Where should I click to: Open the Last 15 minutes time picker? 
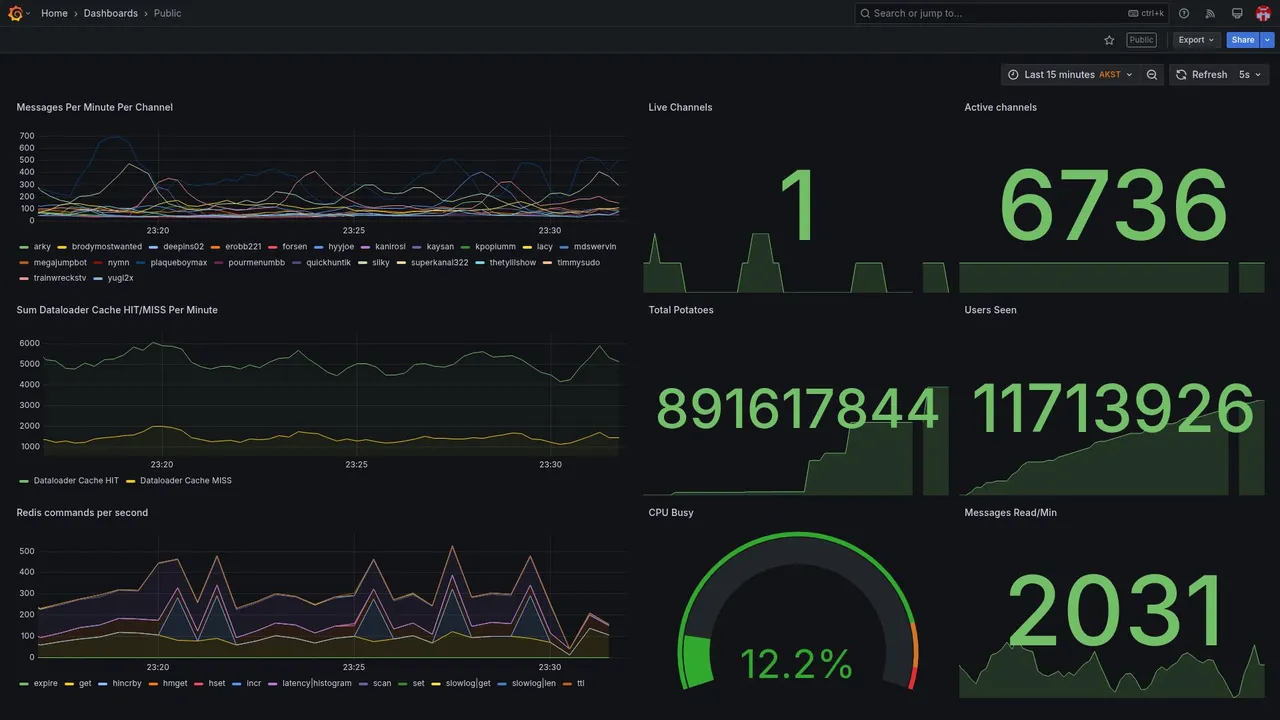tap(1070, 75)
